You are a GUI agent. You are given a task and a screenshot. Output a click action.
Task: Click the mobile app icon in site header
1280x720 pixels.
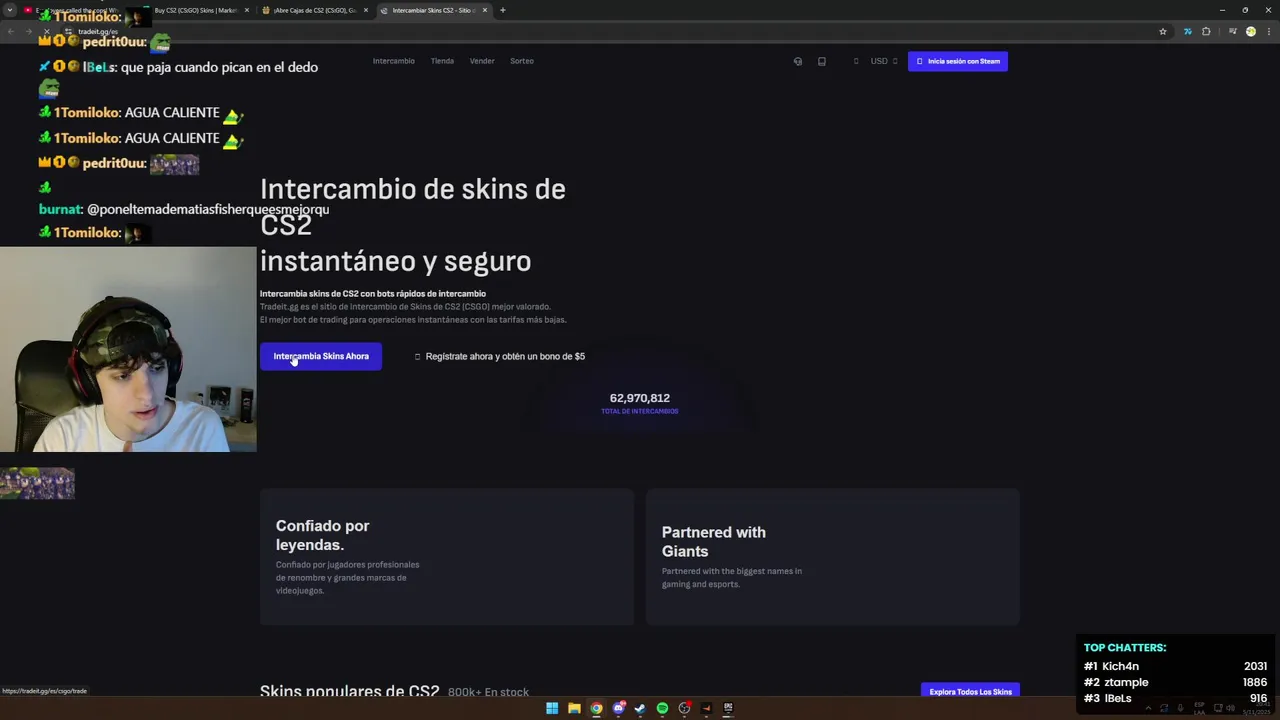click(822, 61)
